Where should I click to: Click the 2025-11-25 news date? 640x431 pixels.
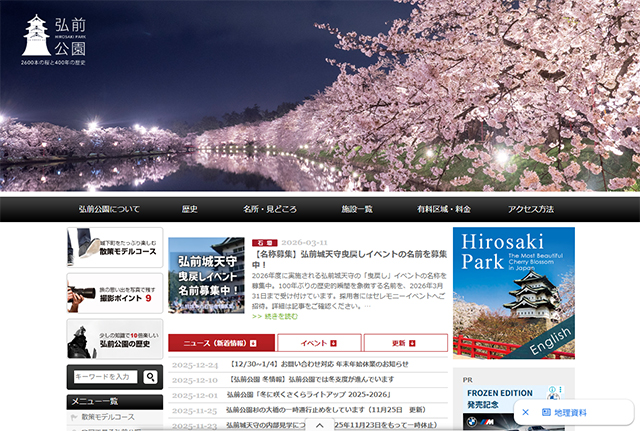tap(194, 411)
